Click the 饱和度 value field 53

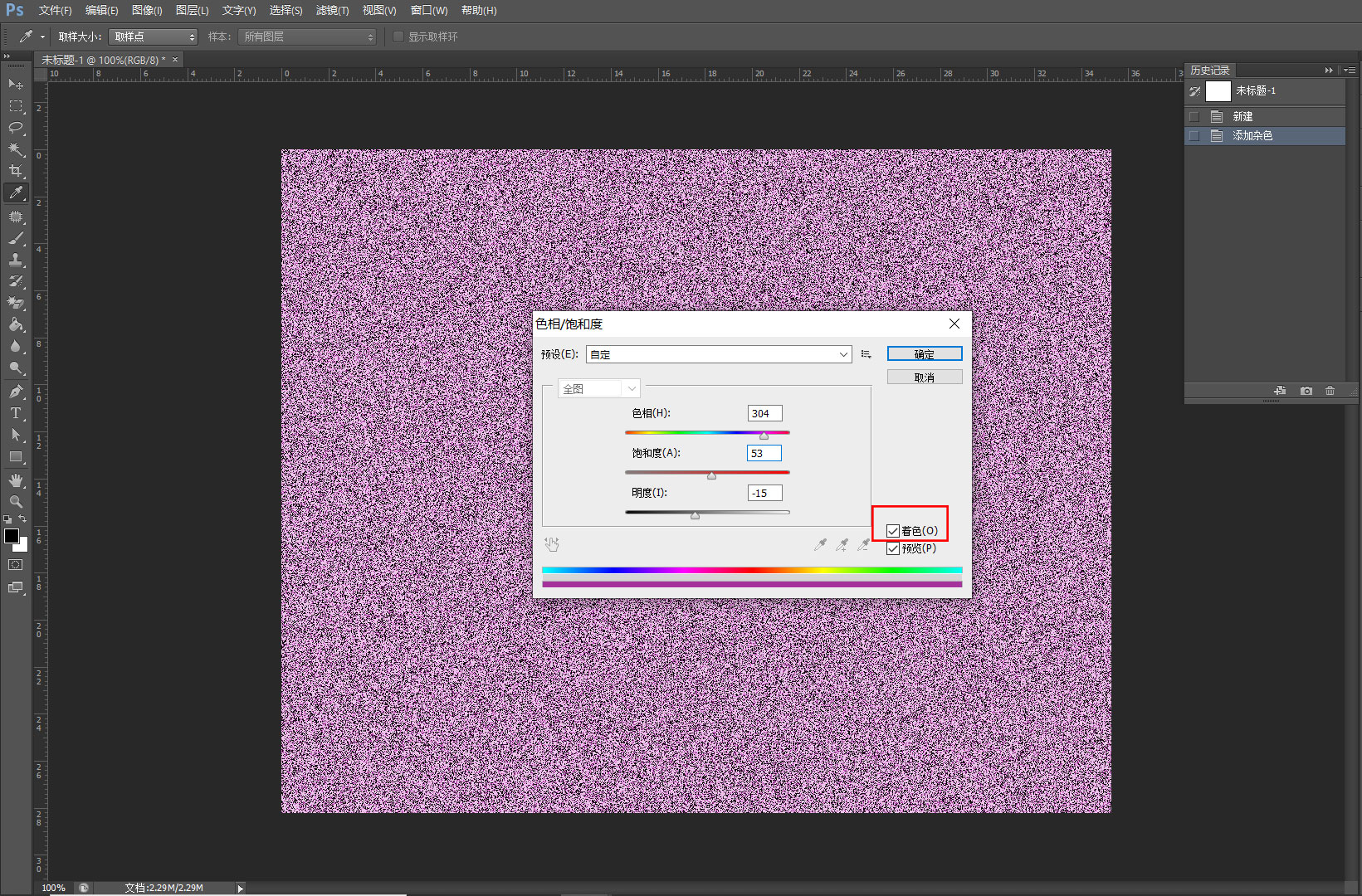point(764,453)
